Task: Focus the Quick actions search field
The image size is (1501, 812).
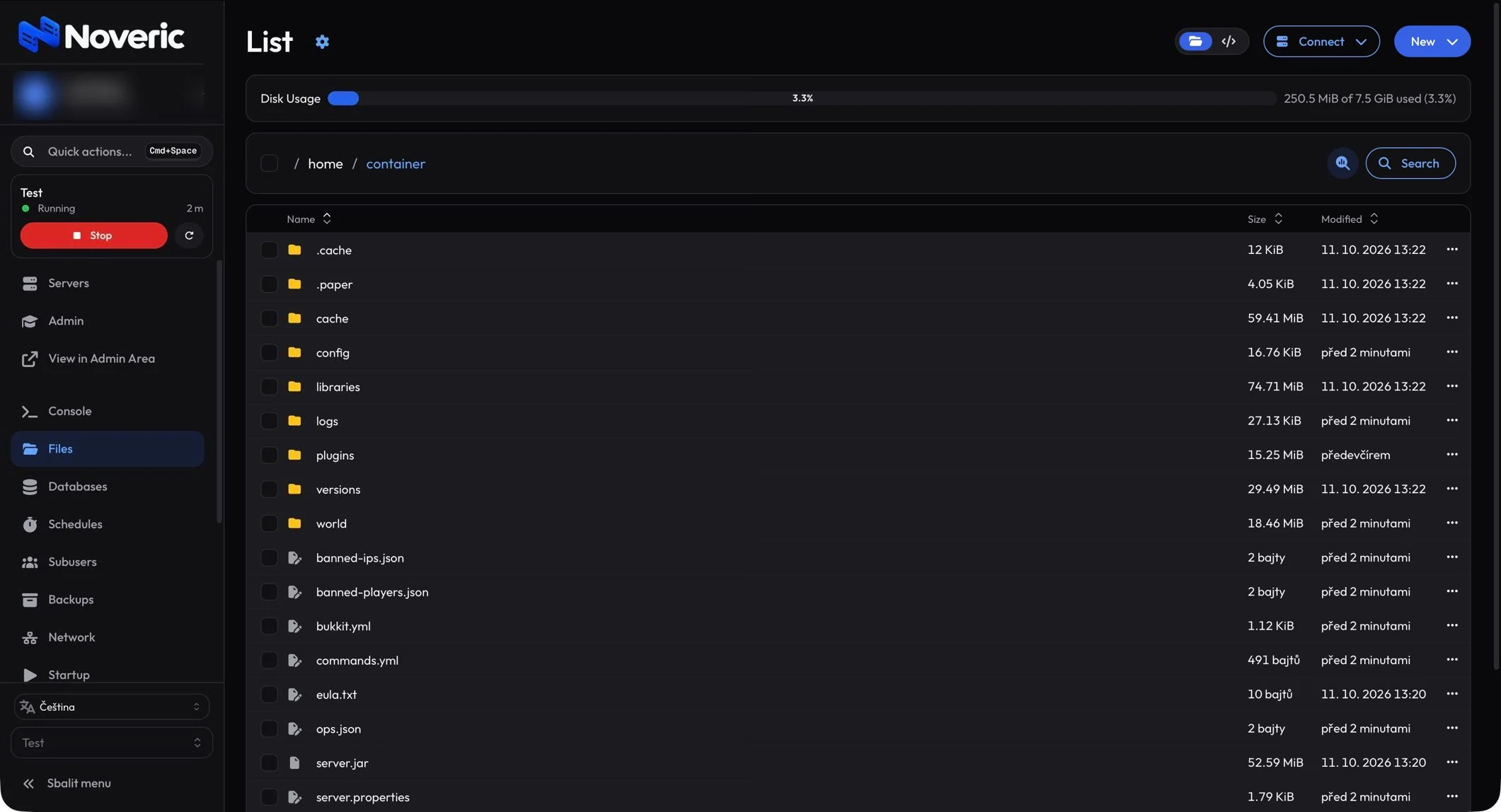Action: pos(112,151)
